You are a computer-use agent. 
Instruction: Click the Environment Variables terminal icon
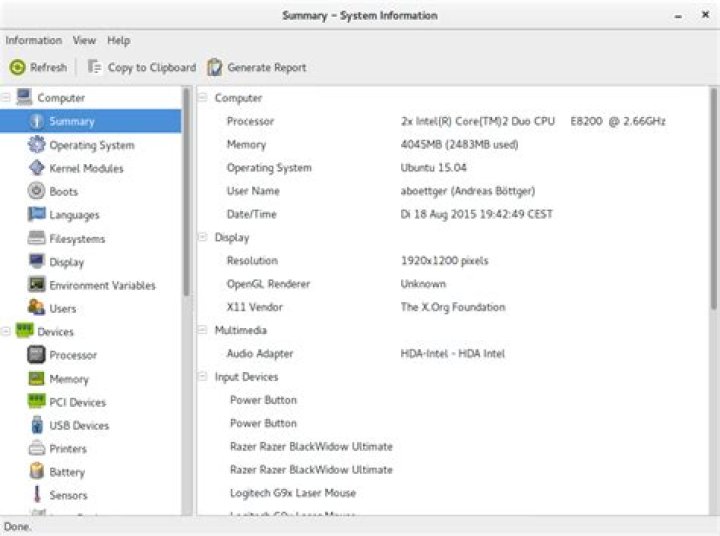(x=36, y=284)
